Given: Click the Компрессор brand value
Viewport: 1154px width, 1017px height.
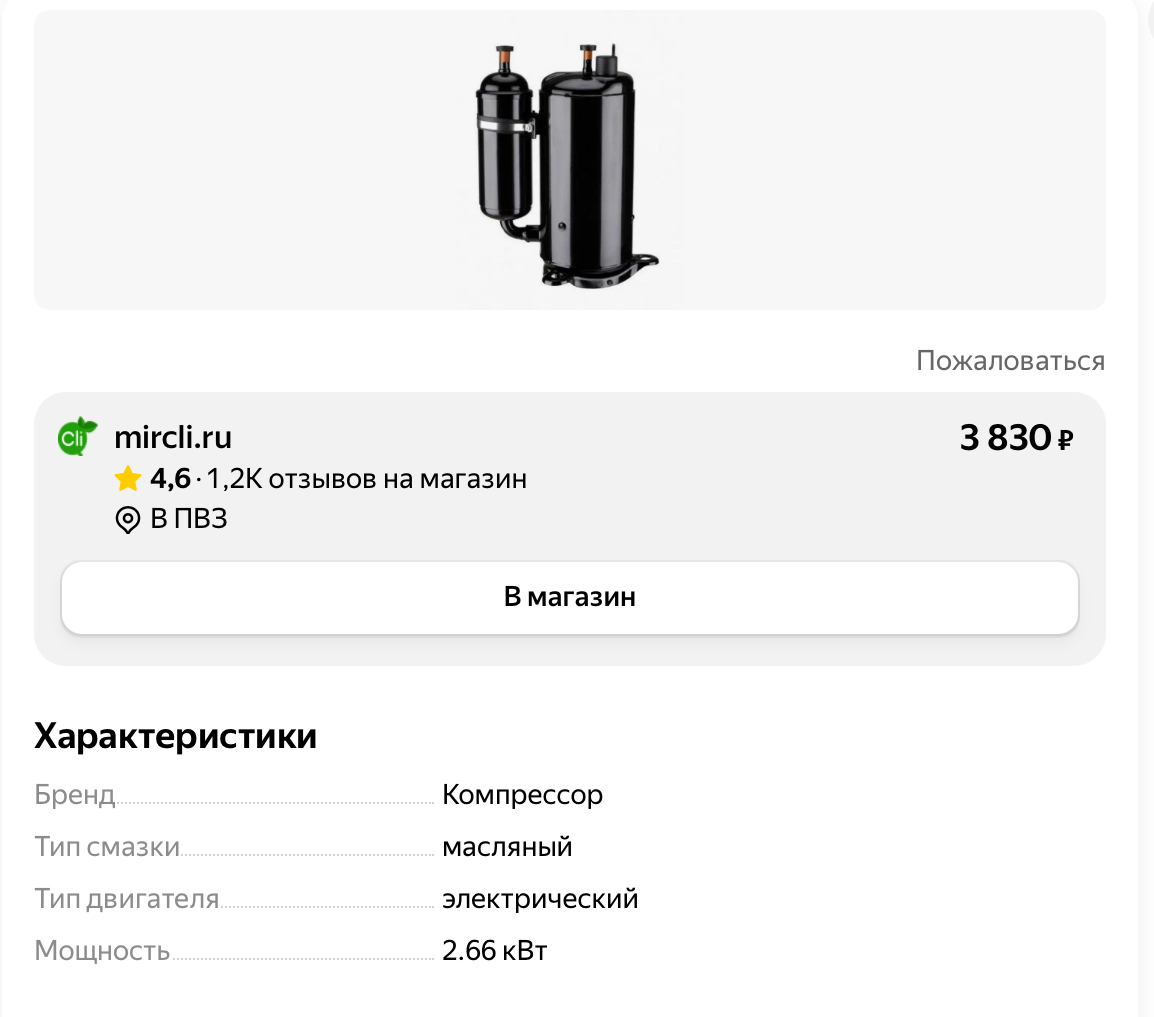Looking at the screenshot, I should click(523, 795).
